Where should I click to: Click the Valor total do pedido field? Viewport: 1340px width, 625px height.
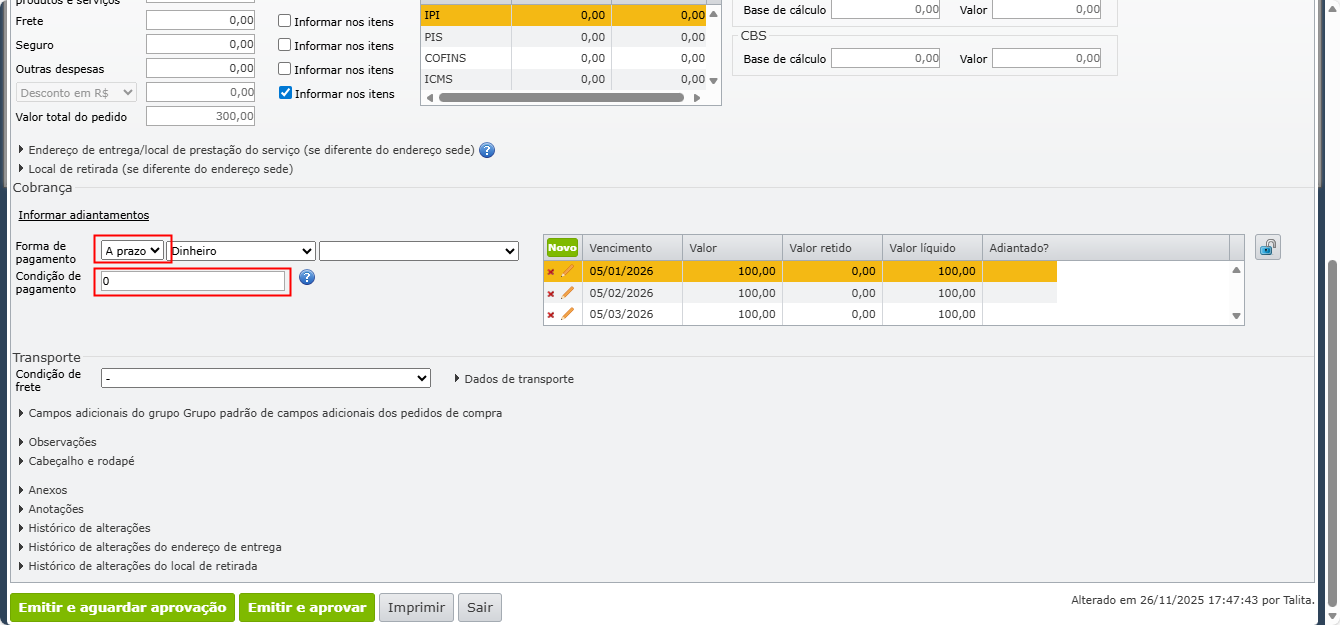[201, 116]
